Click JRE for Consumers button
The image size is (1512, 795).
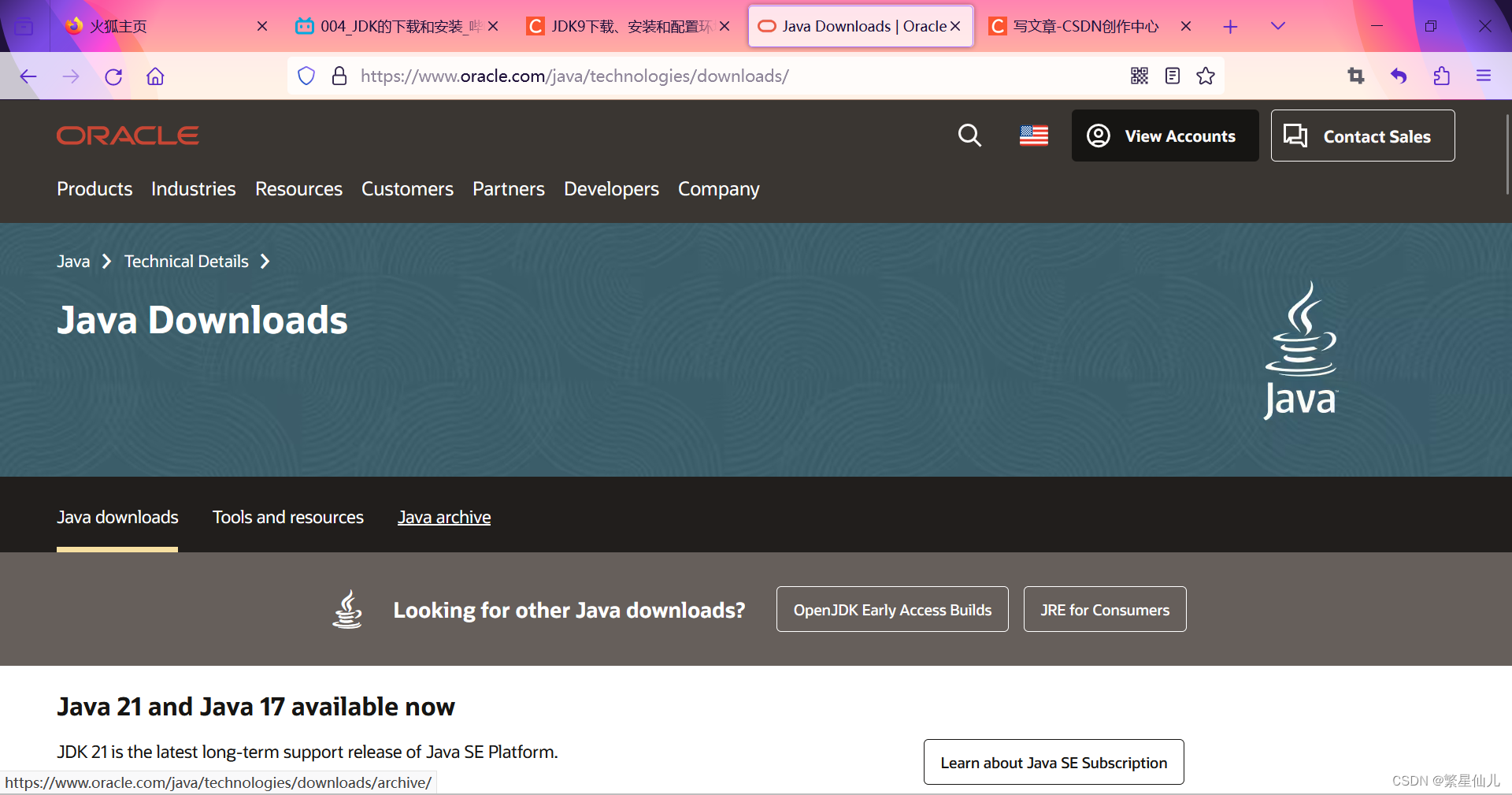point(1105,609)
